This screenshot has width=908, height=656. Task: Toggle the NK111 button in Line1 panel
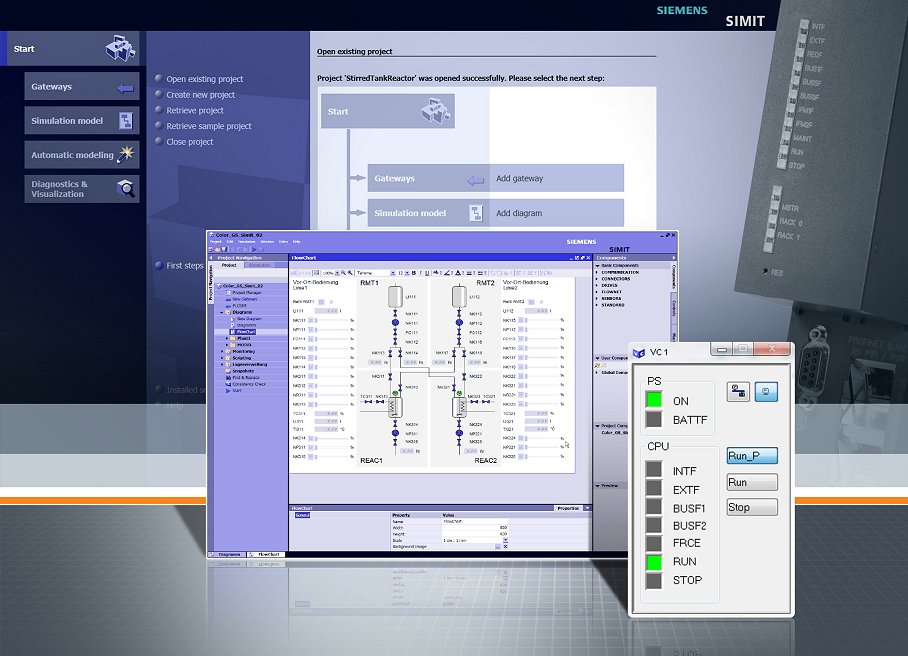pyautogui.click(x=311, y=320)
